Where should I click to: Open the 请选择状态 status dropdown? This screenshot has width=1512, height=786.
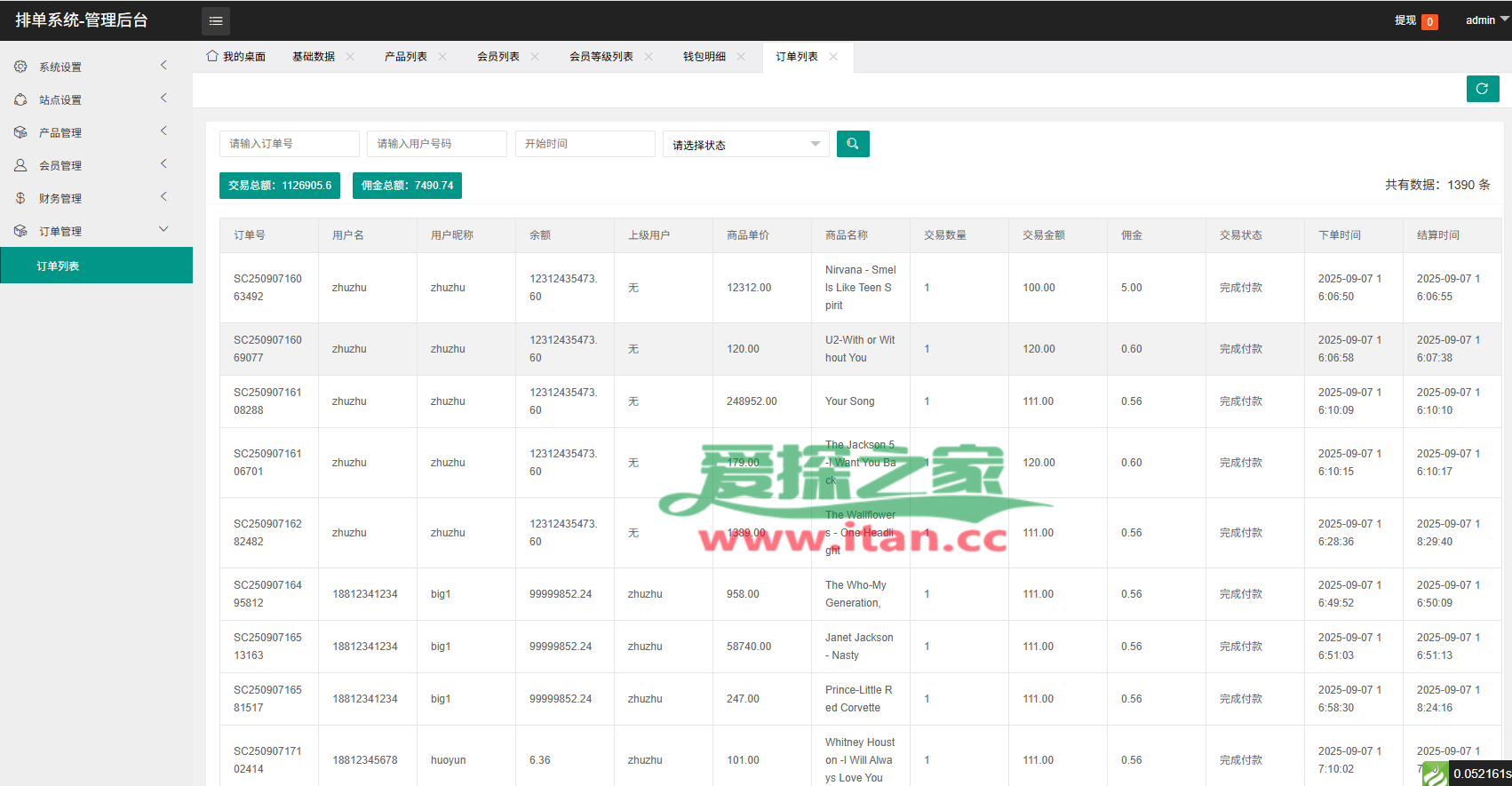click(745, 145)
